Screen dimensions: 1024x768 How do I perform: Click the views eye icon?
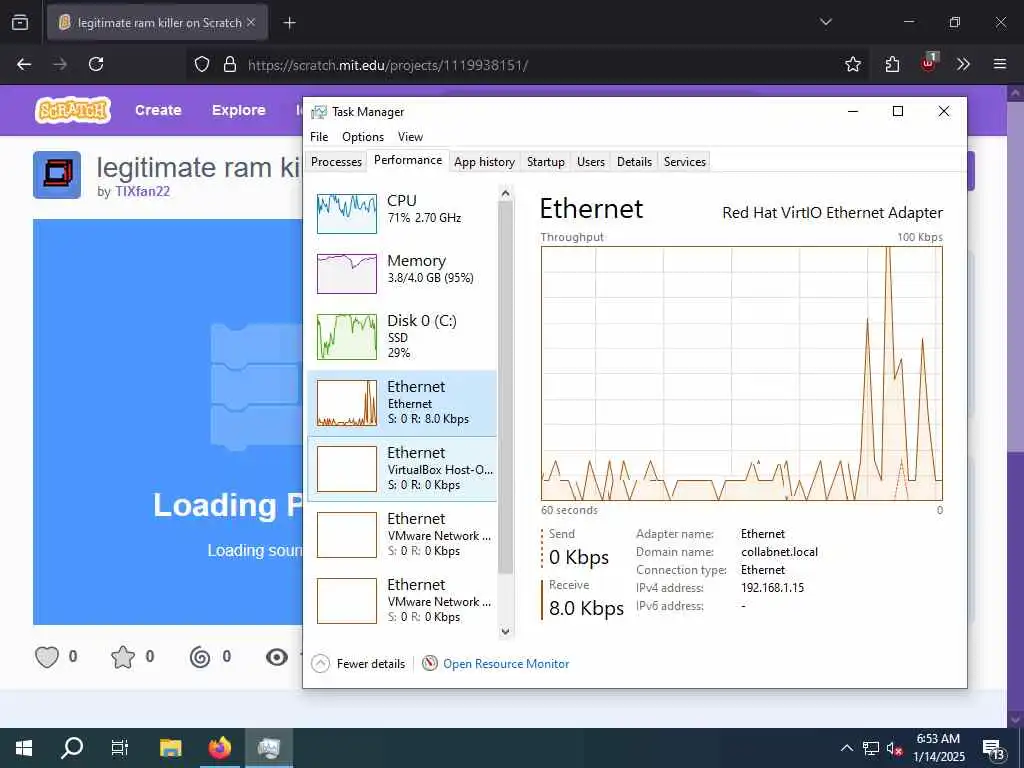(x=277, y=657)
